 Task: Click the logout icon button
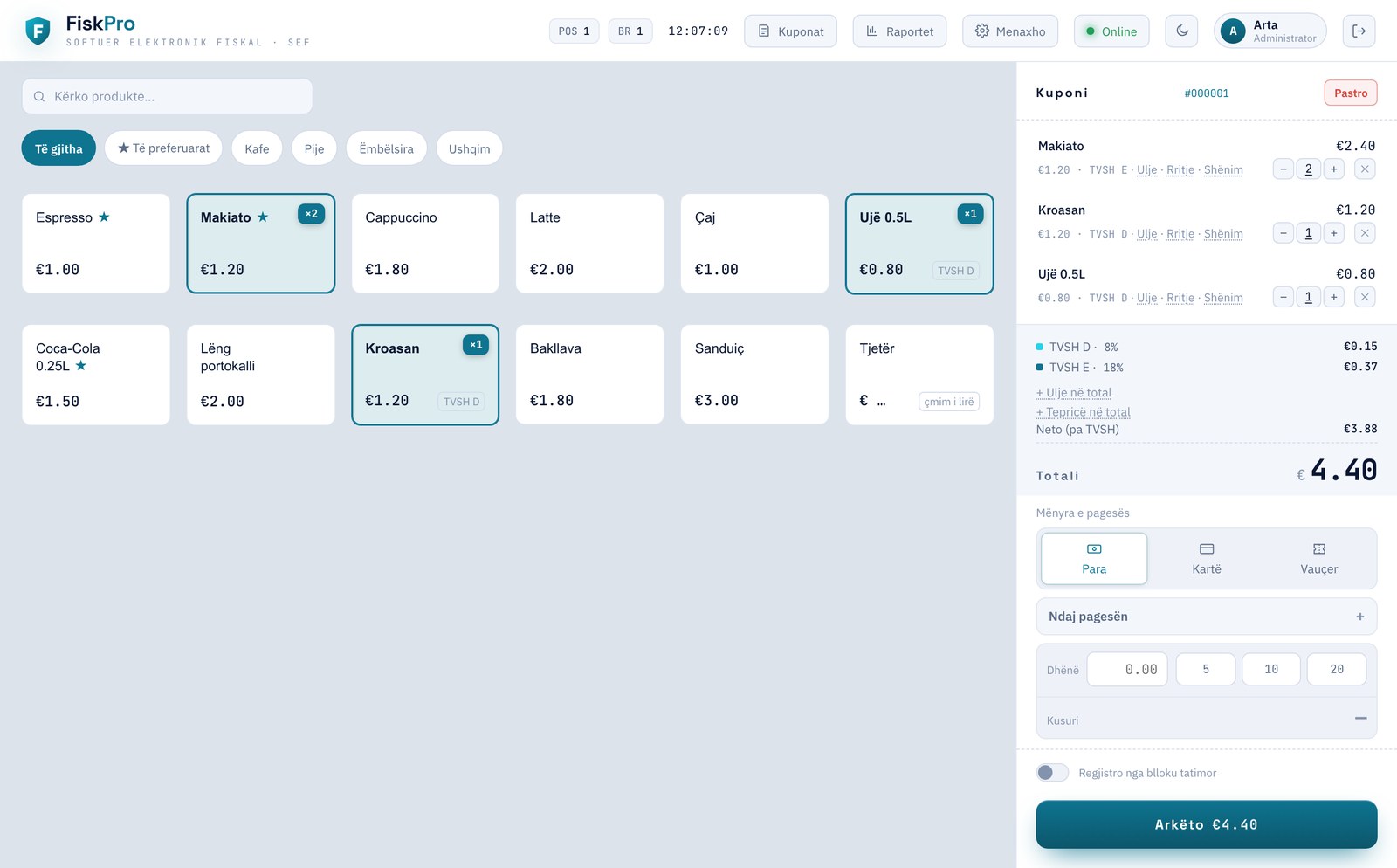pyautogui.click(x=1359, y=31)
